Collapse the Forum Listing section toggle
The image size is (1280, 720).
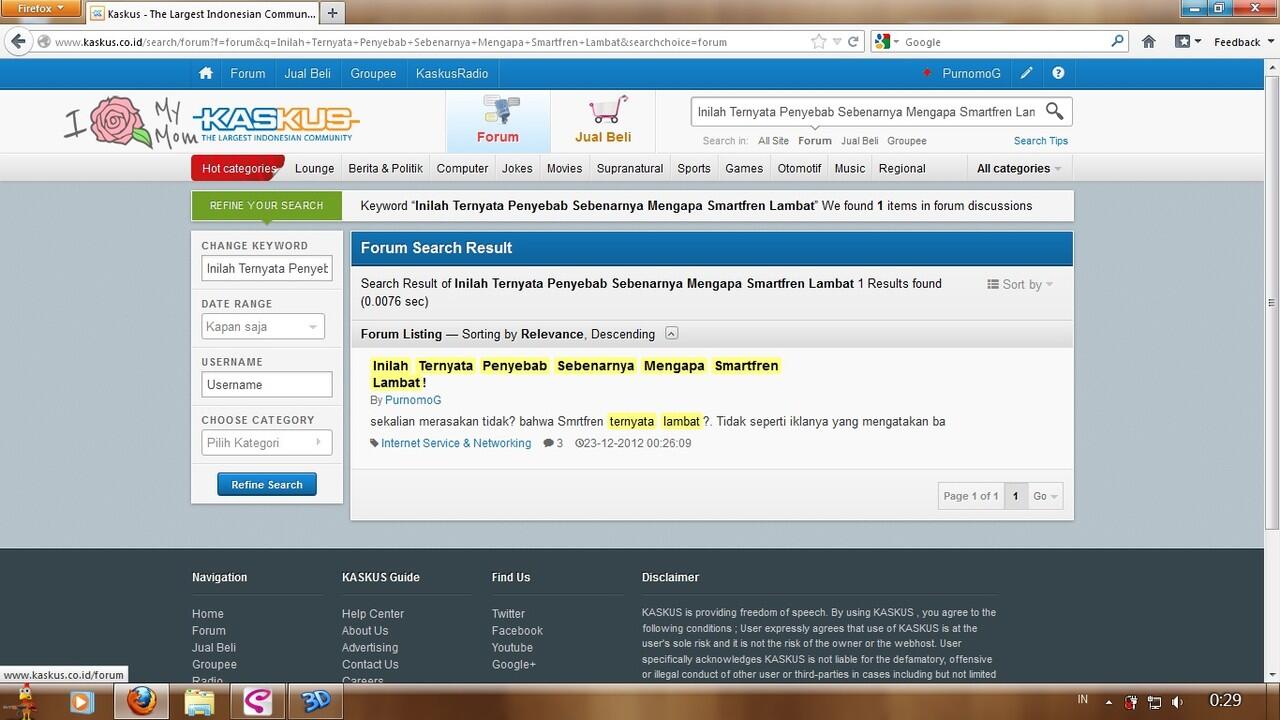671,334
